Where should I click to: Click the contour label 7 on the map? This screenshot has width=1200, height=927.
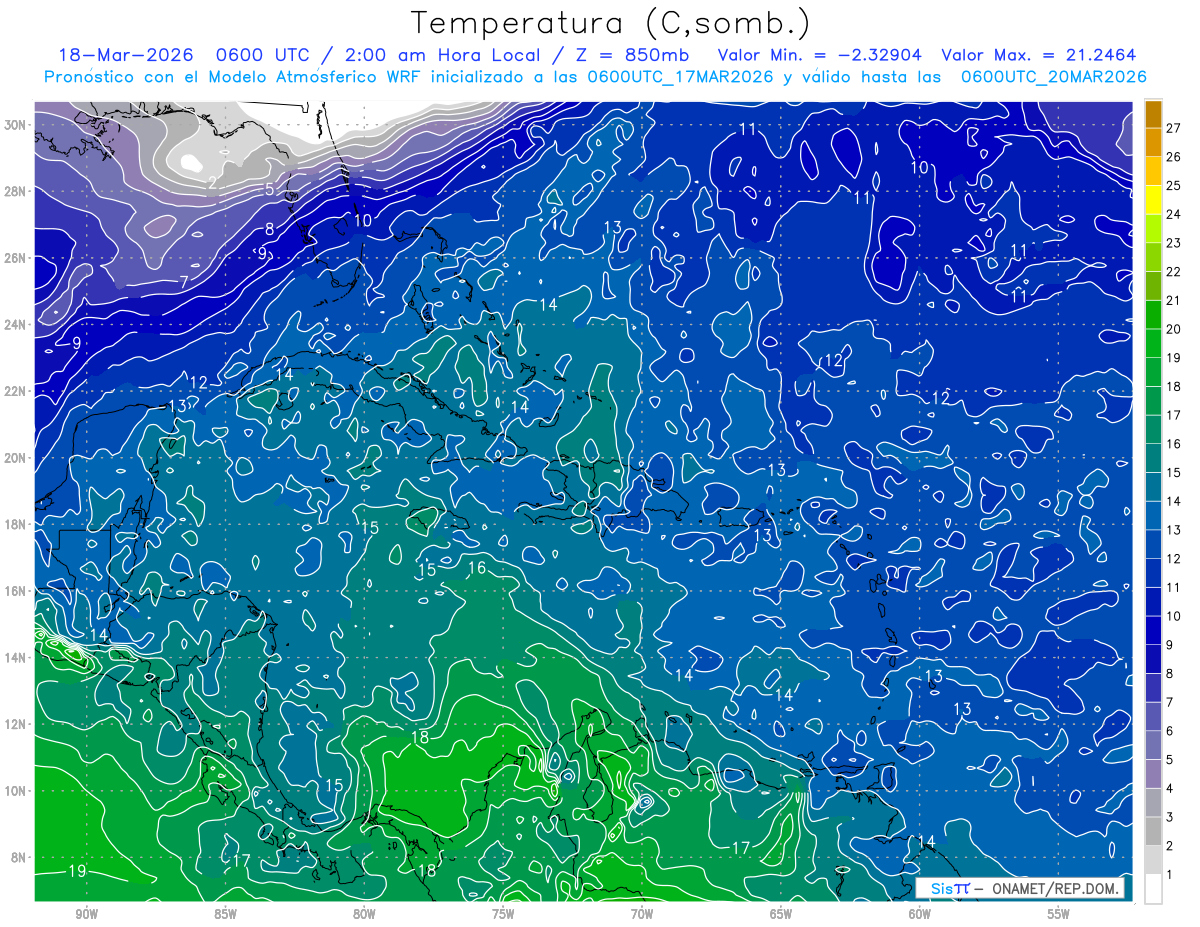(183, 282)
